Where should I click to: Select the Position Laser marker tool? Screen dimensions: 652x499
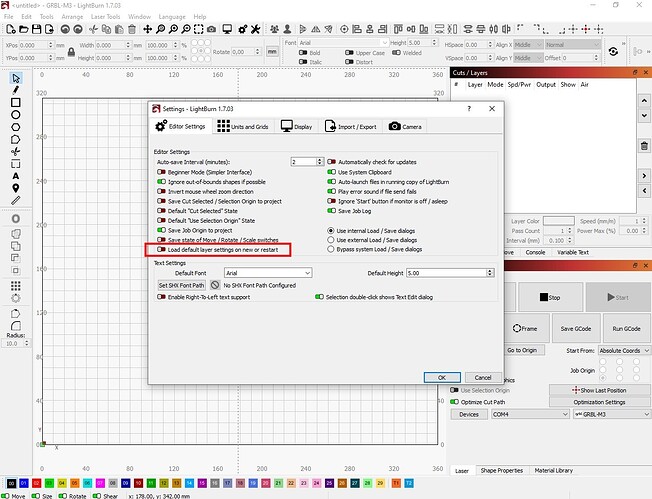pos(16,188)
